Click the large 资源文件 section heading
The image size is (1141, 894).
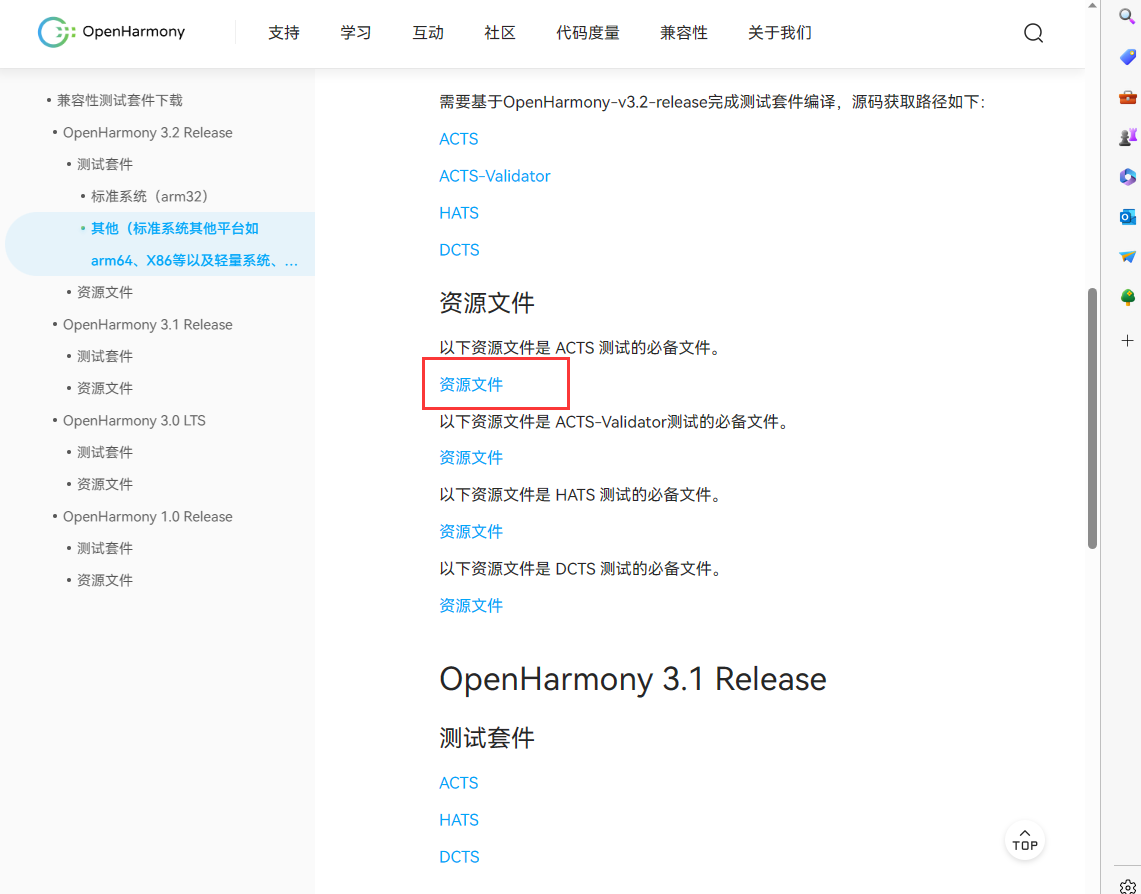coord(487,302)
